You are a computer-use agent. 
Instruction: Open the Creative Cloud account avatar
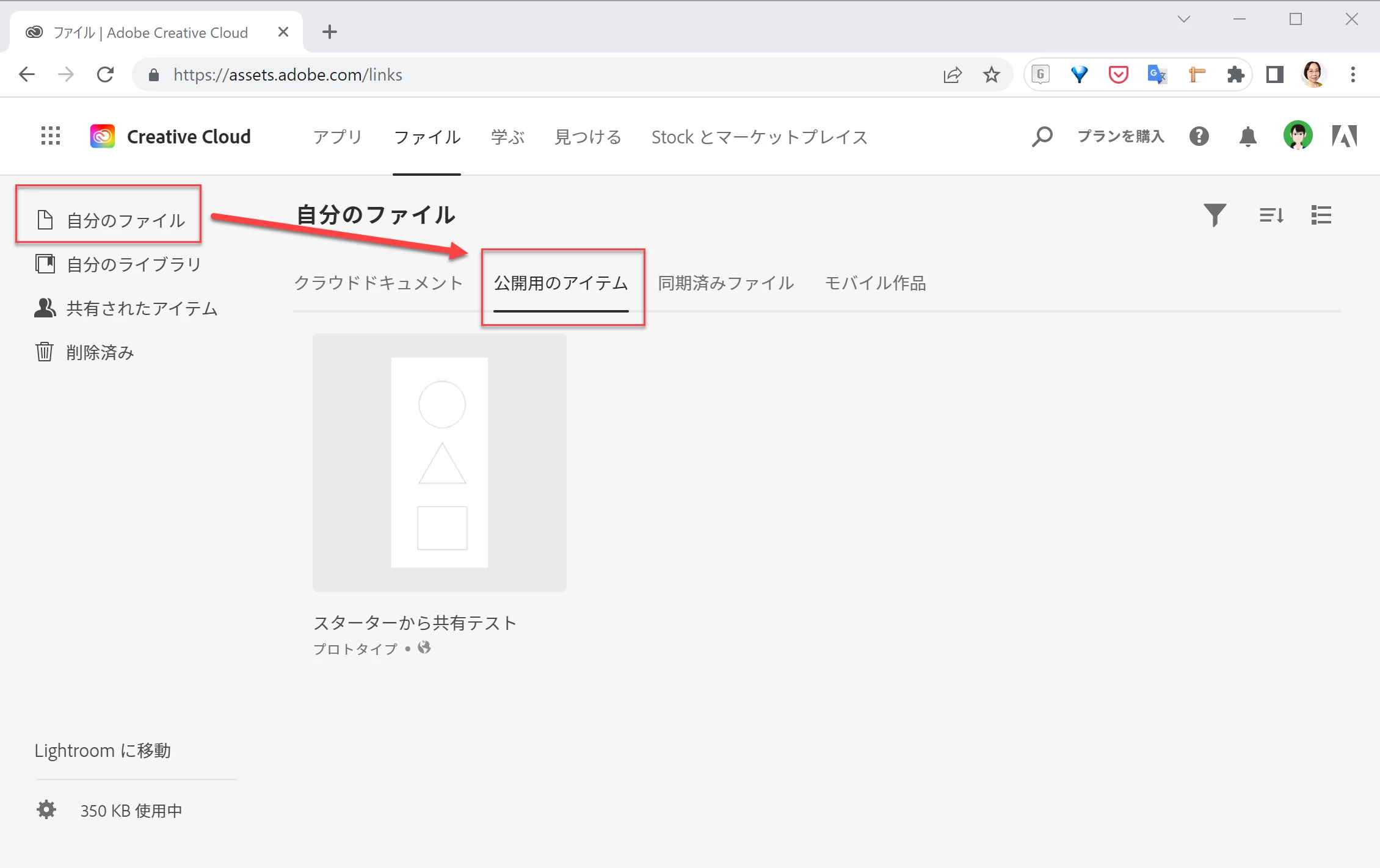(x=1298, y=136)
